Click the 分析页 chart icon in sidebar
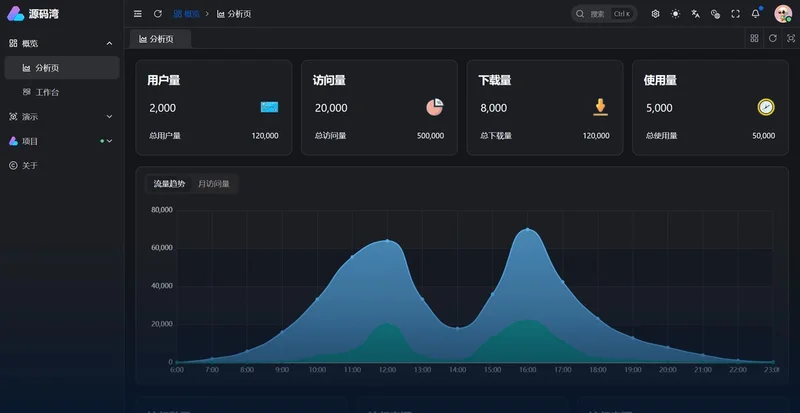Viewport: 800px width, 413px height. tap(27, 68)
